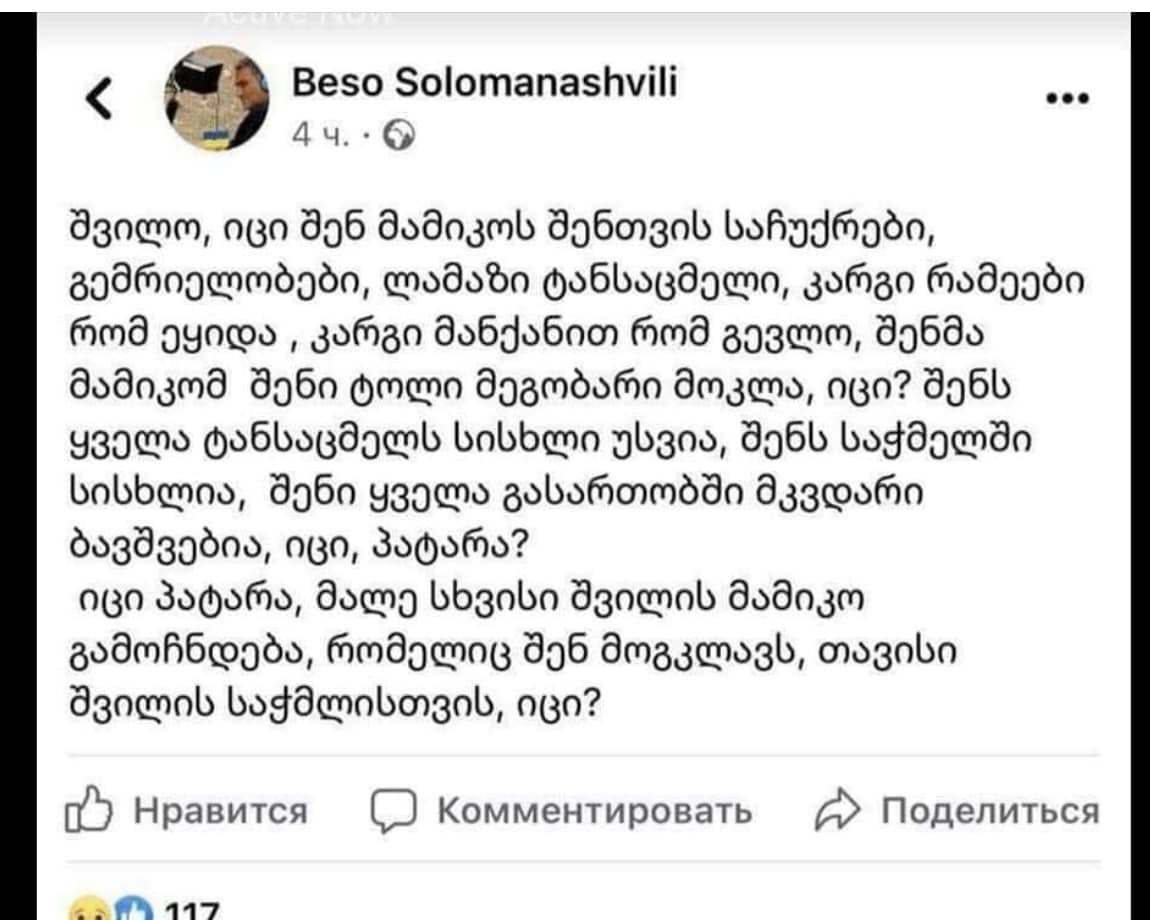Open the three-dot post options menu

point(1067,99)
